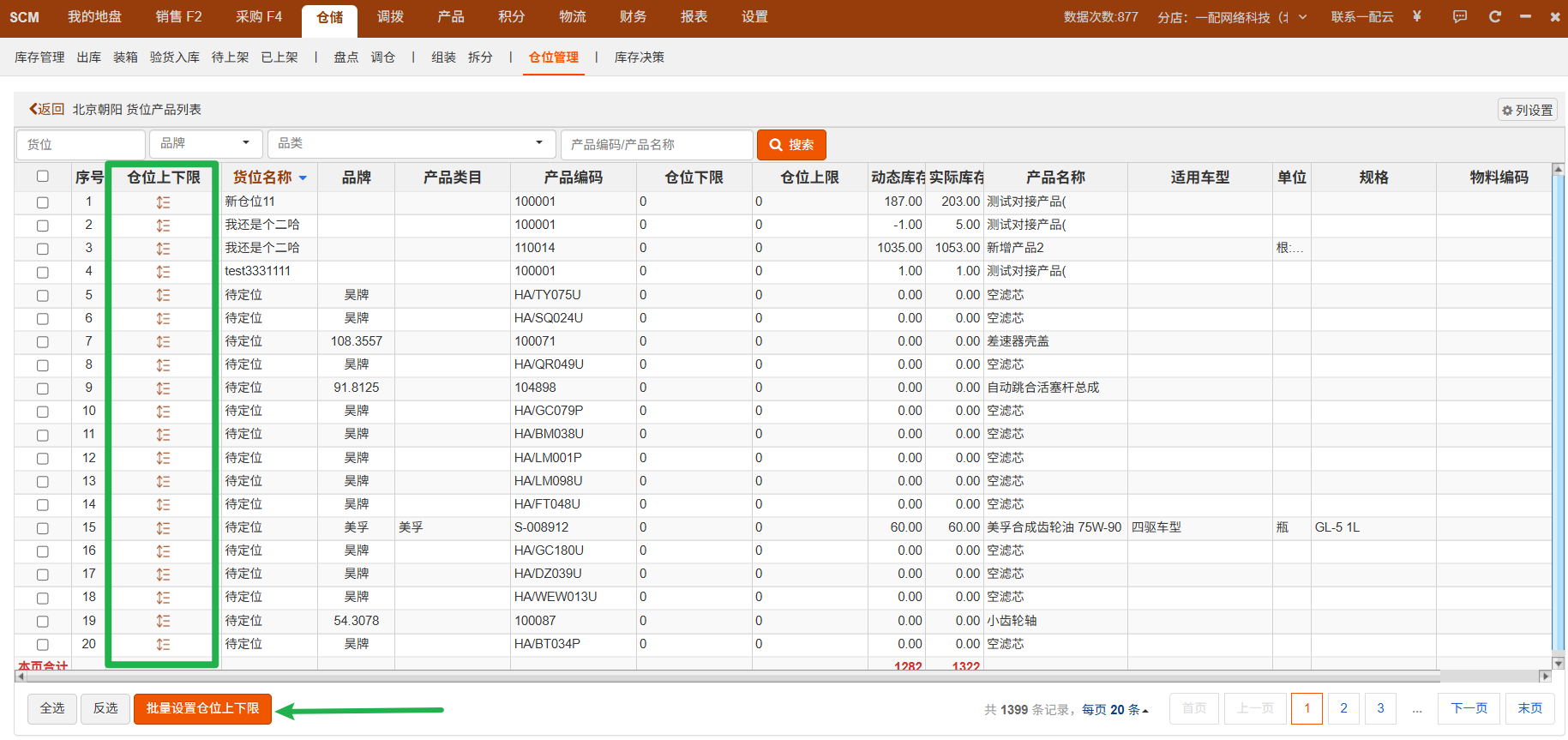Screen dimensions: 1568x740
Task: Tick the checkbox for row 15
Action: pyautogui.click(x=43, y=528)
